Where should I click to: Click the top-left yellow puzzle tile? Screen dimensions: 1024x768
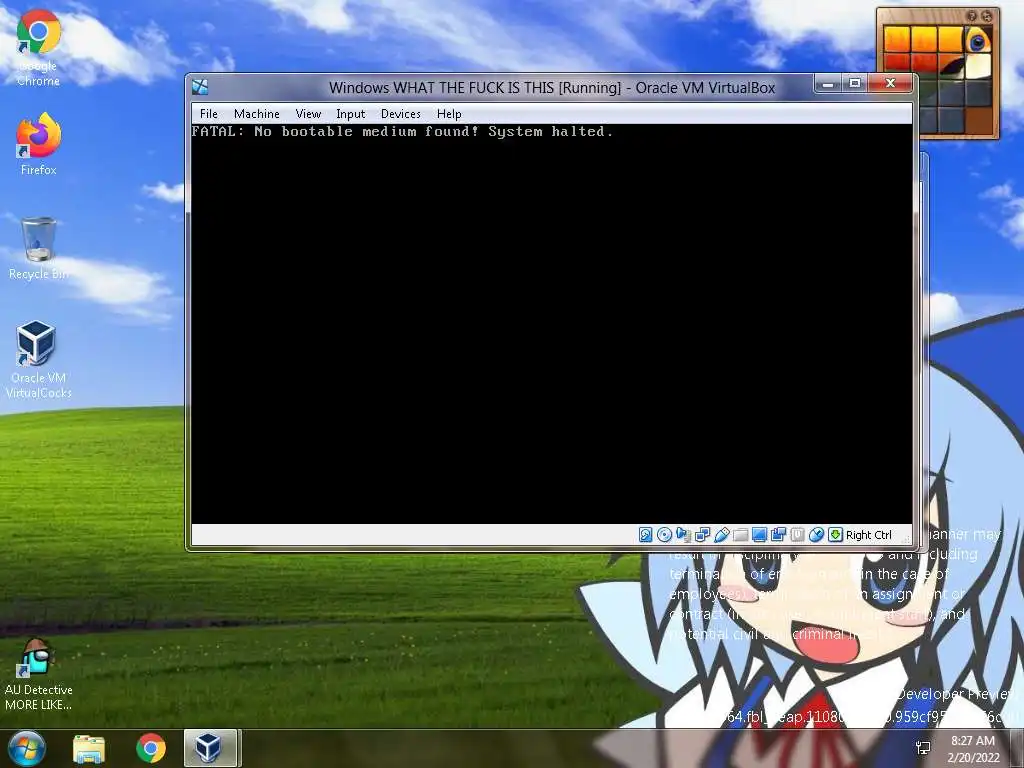coord(897,40)
